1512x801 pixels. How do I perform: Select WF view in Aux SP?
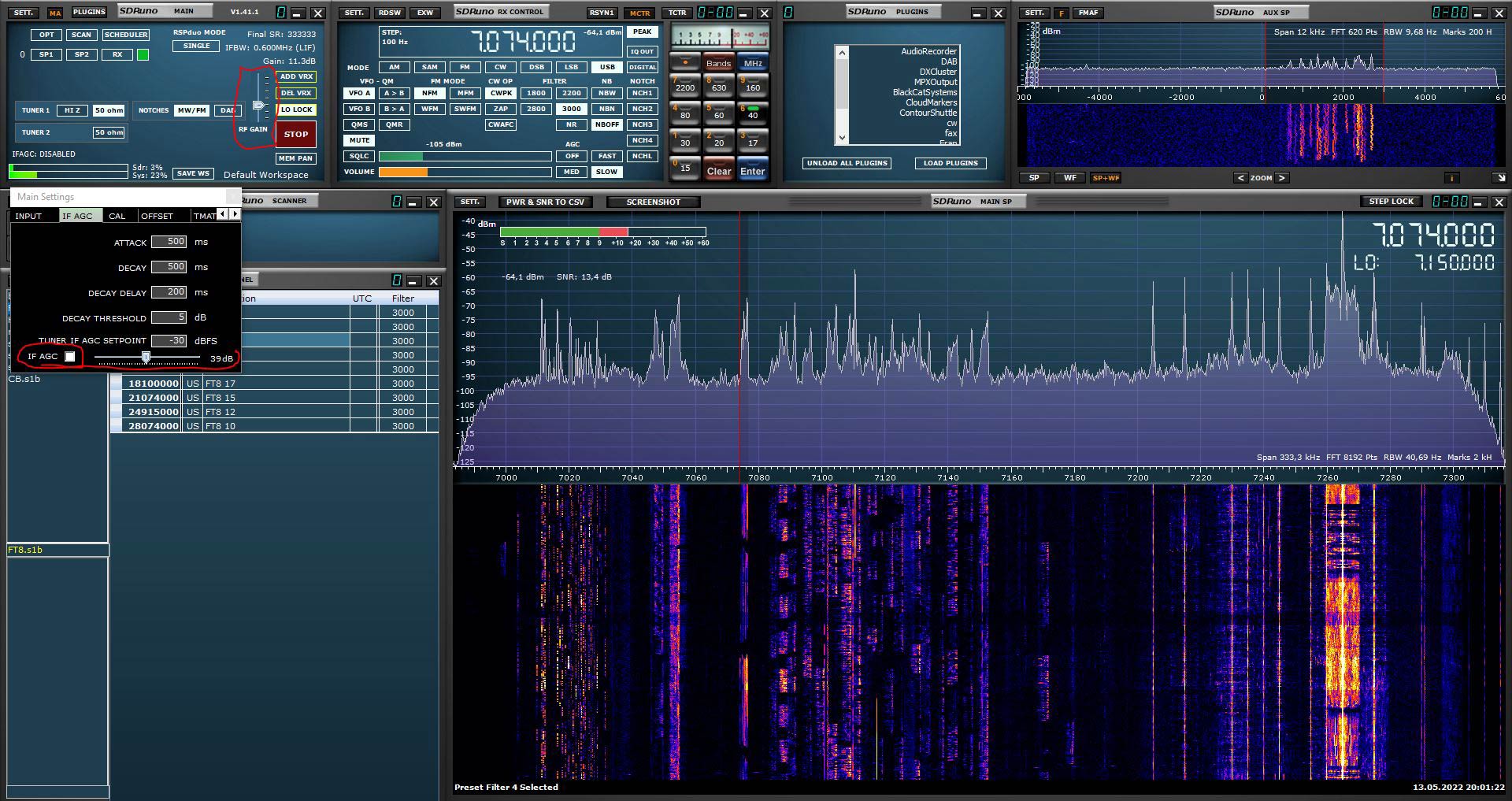[x=1069, y=178]
